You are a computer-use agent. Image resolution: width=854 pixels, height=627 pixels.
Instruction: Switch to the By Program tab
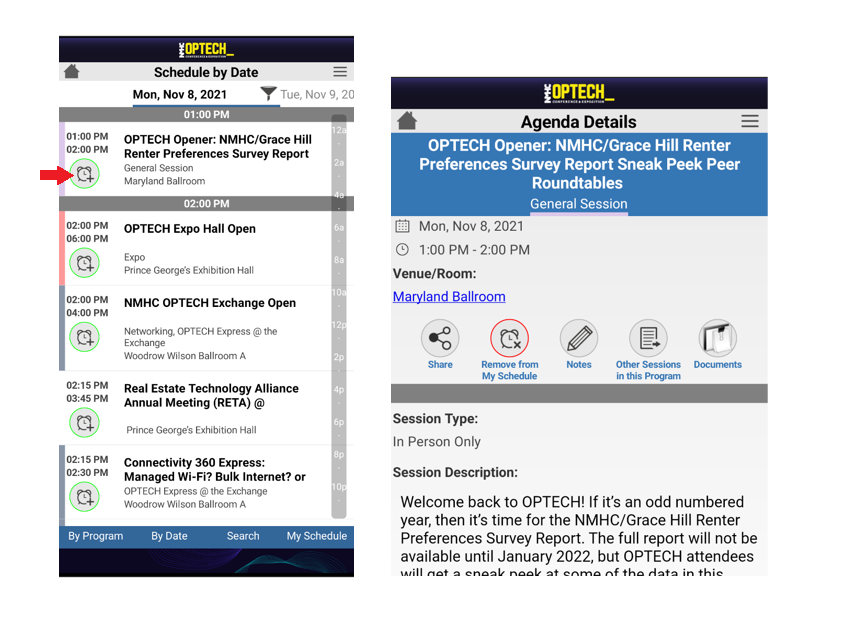[95, 536]
